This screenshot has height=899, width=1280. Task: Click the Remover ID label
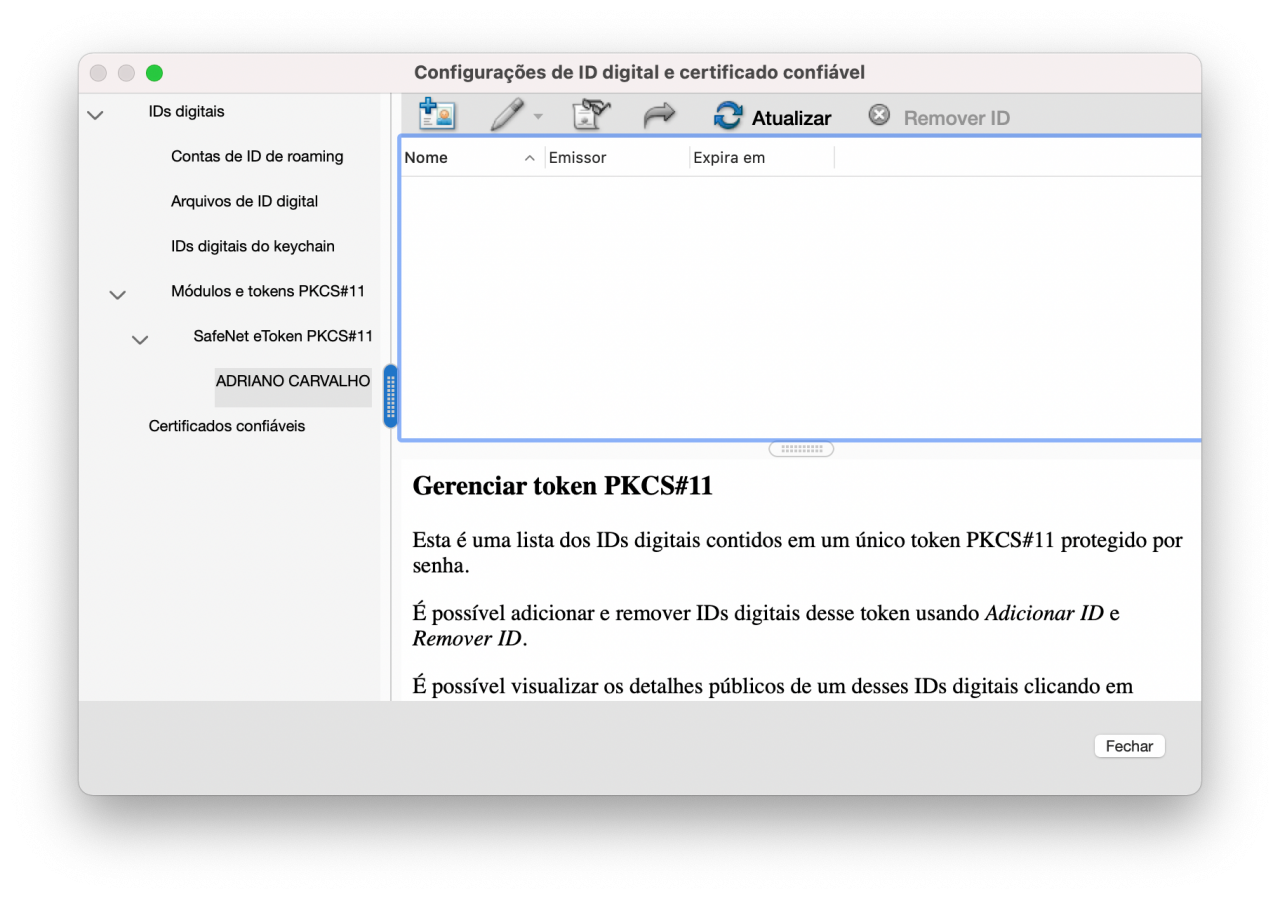click(957, 118)
